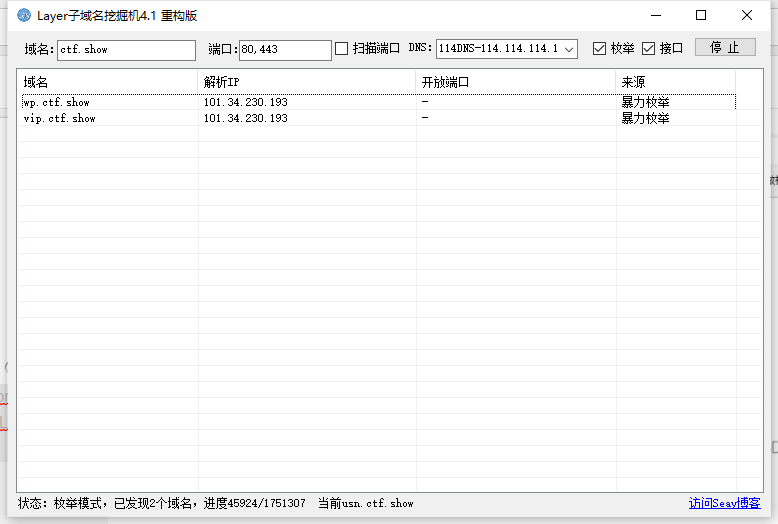The image size is (778, 524).
Task: Enable the 扫描端口 checkbox
Action: coord(341,49)
